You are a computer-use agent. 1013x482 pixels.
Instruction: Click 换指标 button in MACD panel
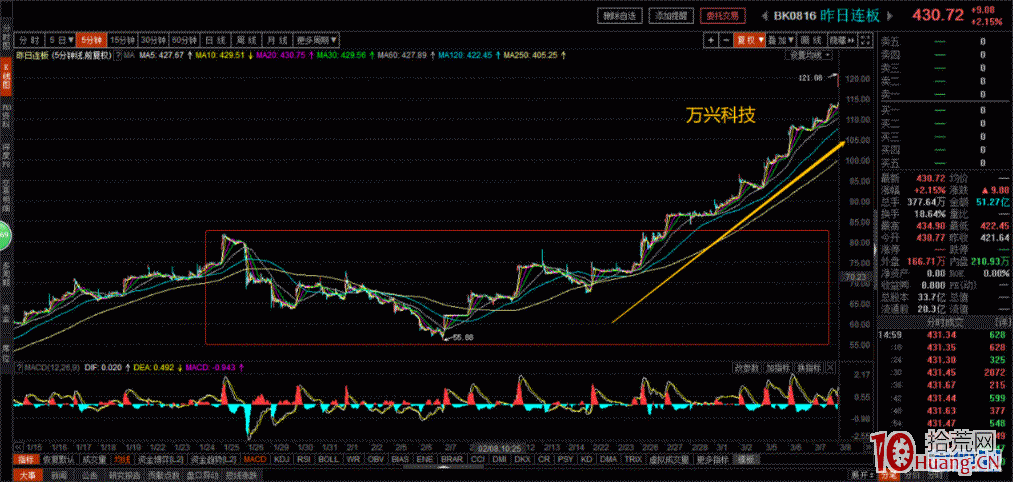pos(808,367)
